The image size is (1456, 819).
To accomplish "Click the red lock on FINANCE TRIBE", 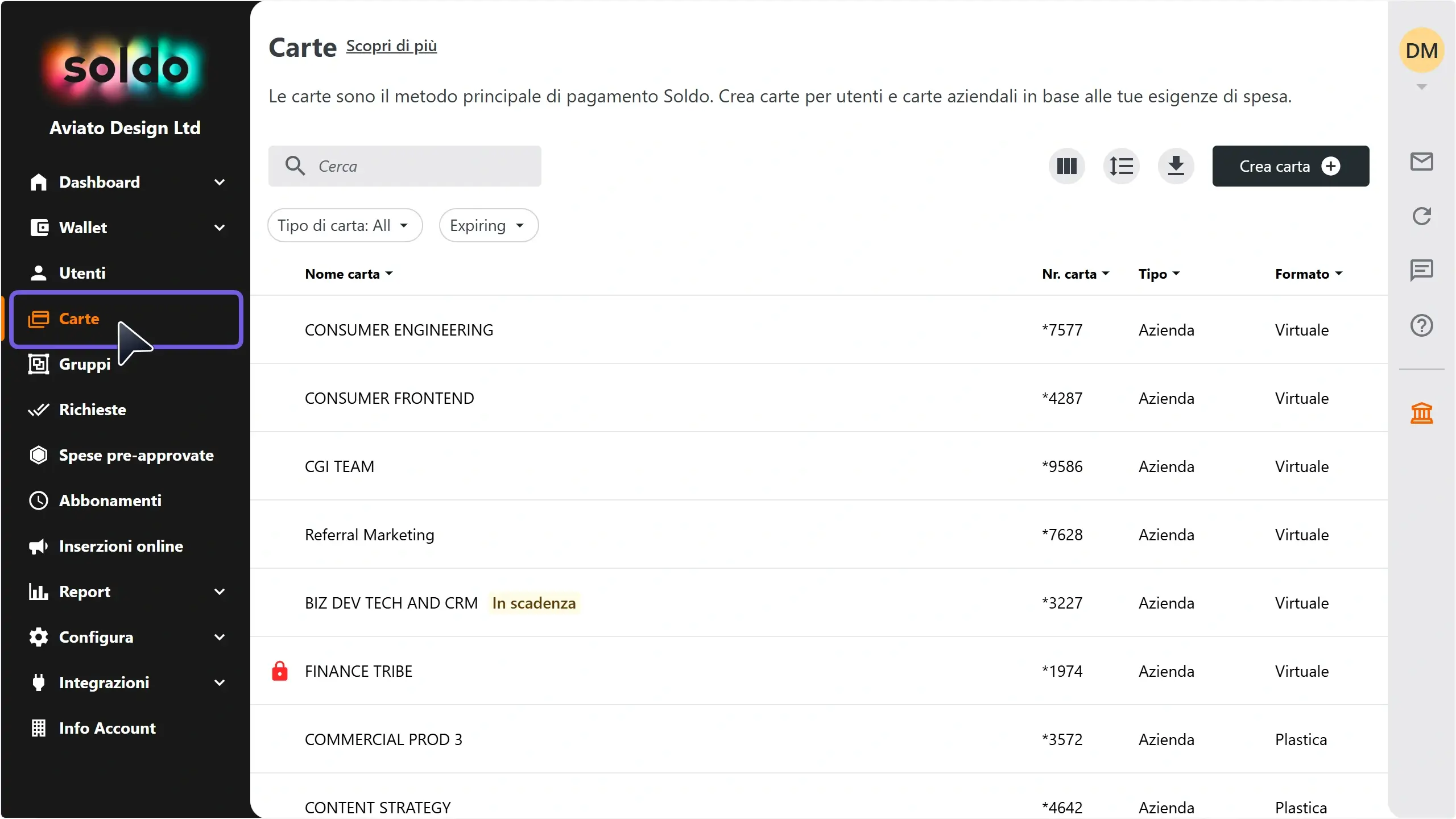I will 279,671.
